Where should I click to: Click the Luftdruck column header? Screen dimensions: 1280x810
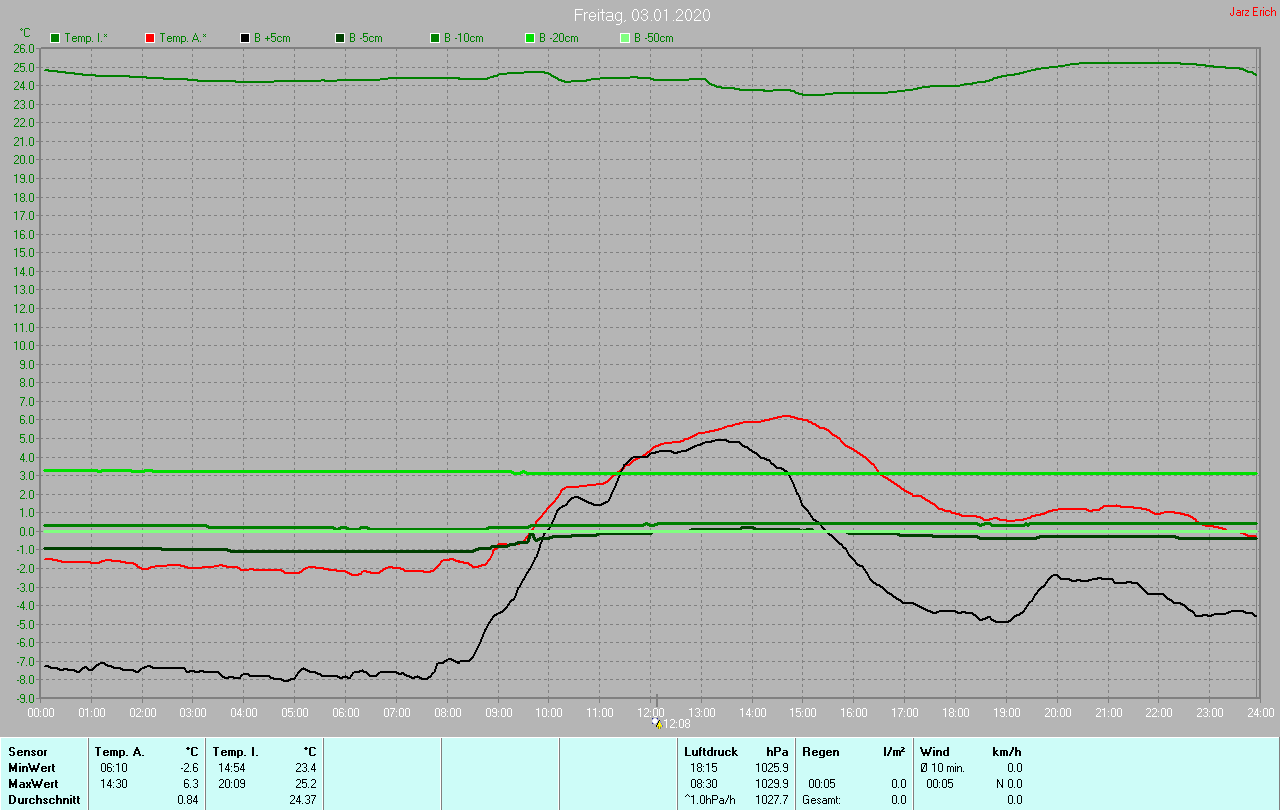pos(711,752)
